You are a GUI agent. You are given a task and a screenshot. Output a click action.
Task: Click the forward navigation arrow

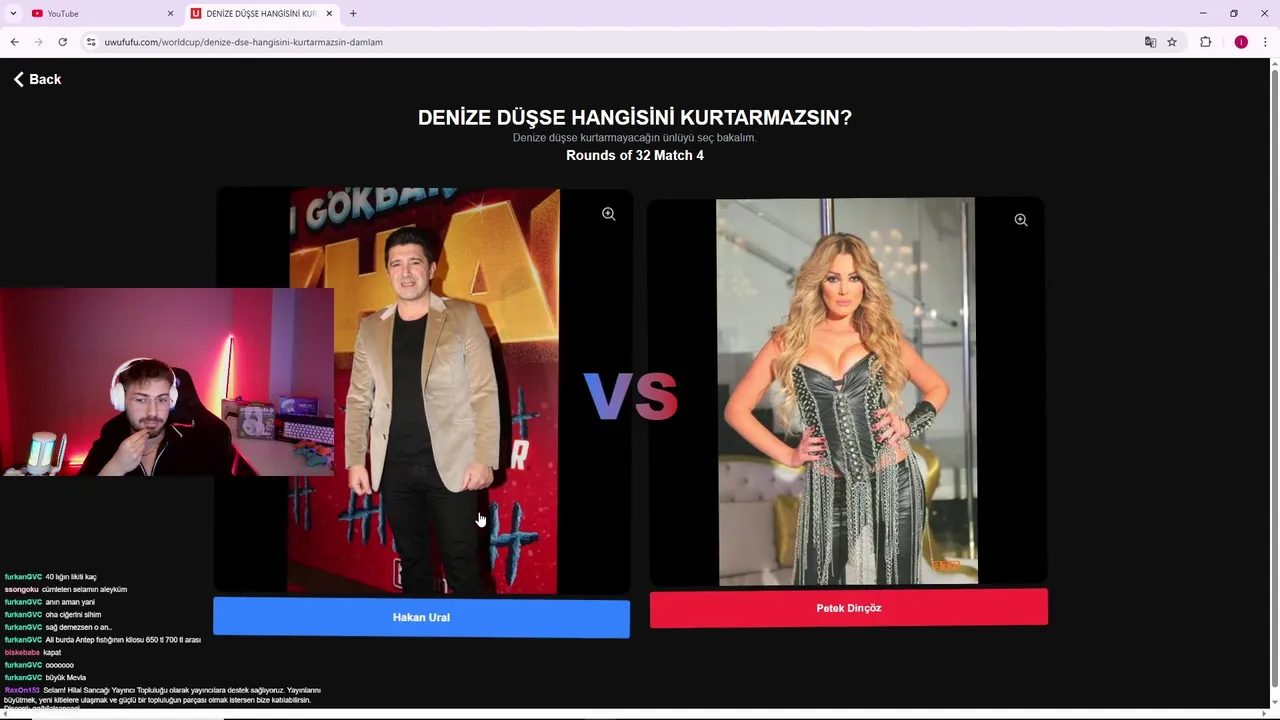pos(38,42)
